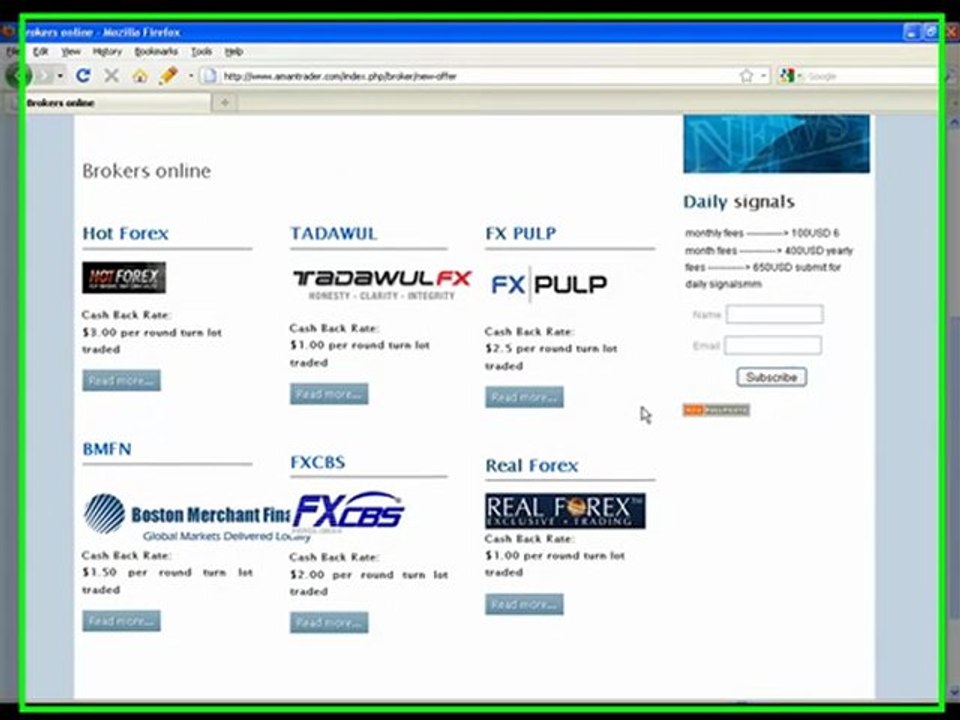Click Read more under FX PULP
960x720 pixels.
(x=524, y=397)
